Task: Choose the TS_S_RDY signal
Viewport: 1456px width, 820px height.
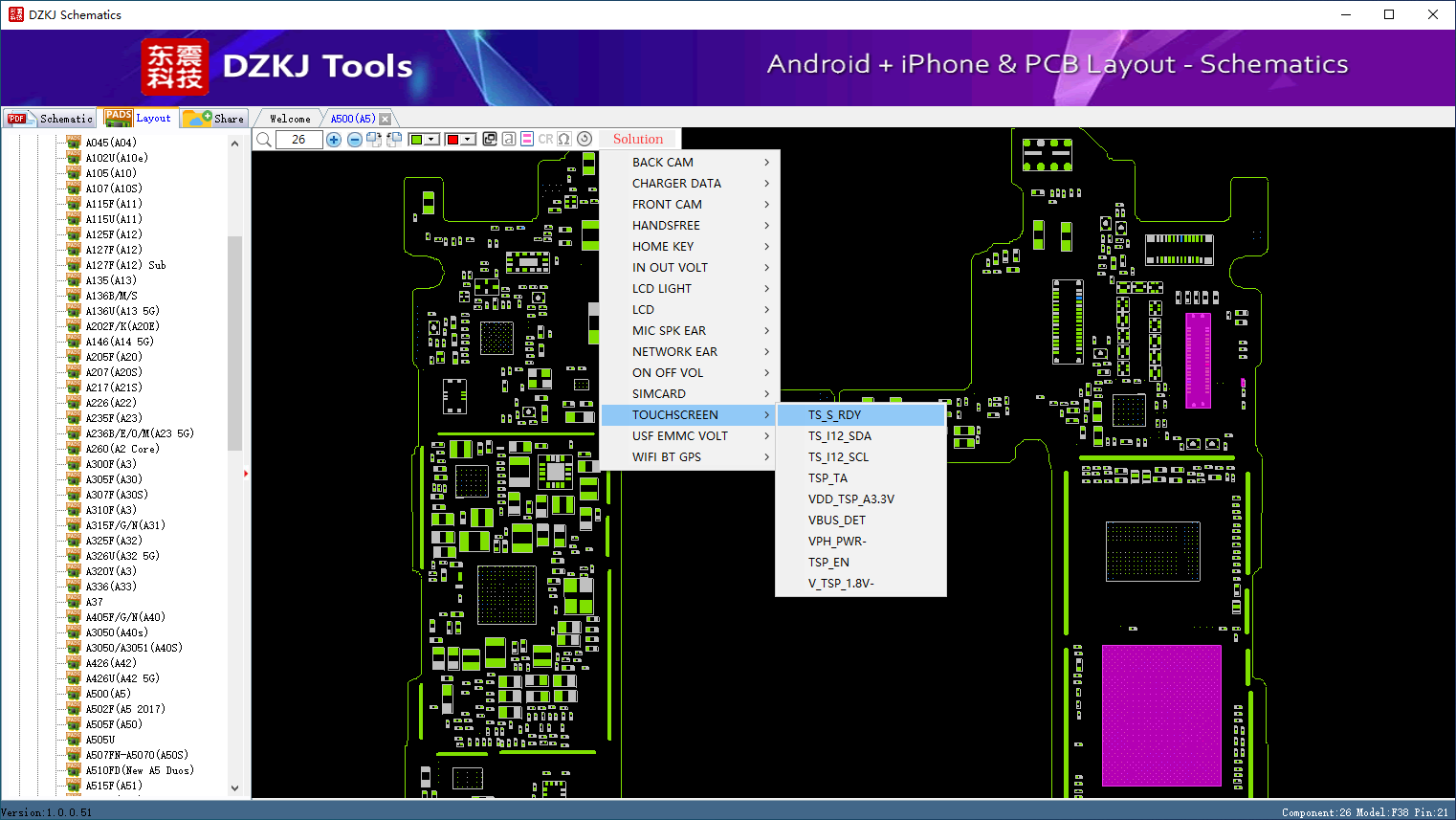Action: pyautogui.click(x=861, y=415)
